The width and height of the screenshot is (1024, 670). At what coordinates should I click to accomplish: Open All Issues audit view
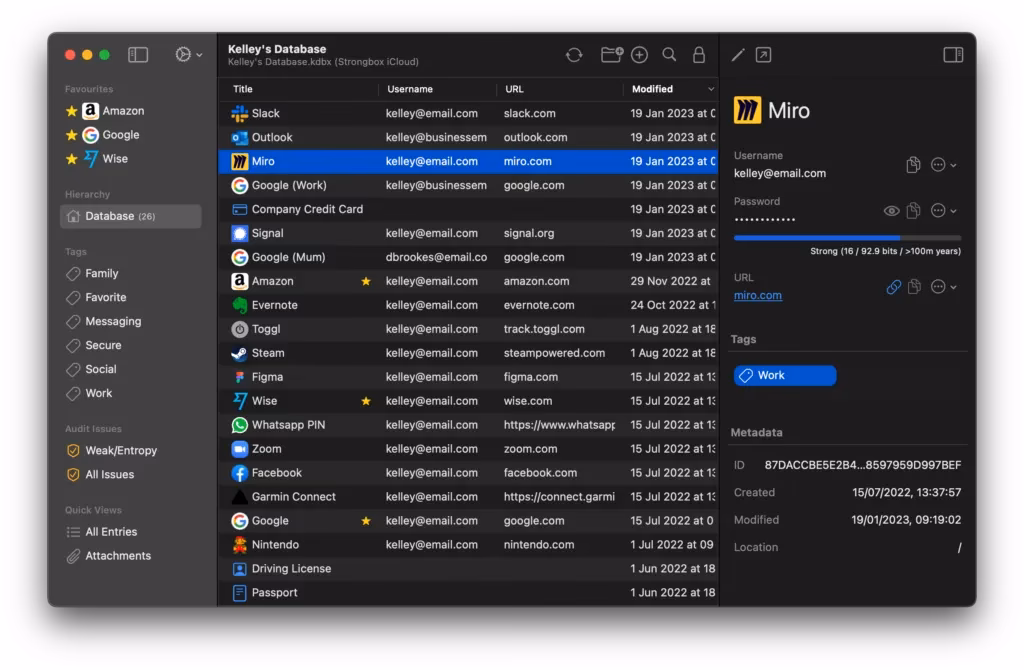[x=109, y=475]
